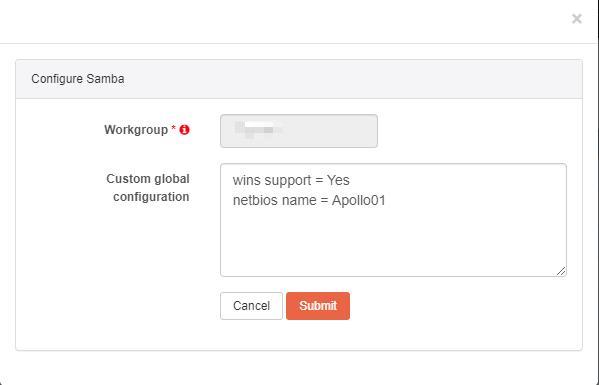Click the blurred Workgroup value text
This screenshot has height=385, width=599.
(256, 129)
